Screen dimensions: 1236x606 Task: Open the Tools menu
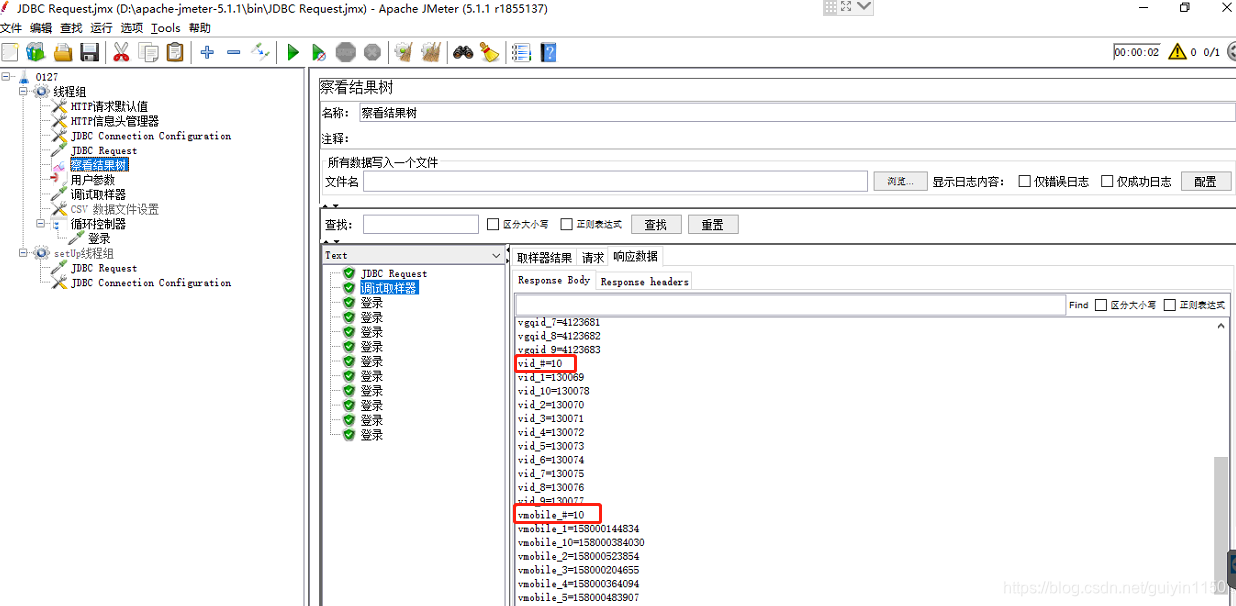(x=165, y=28)
